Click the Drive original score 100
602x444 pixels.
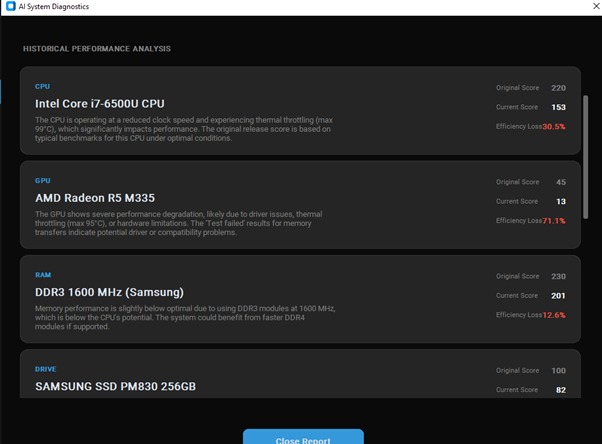(x=559, y=371)
